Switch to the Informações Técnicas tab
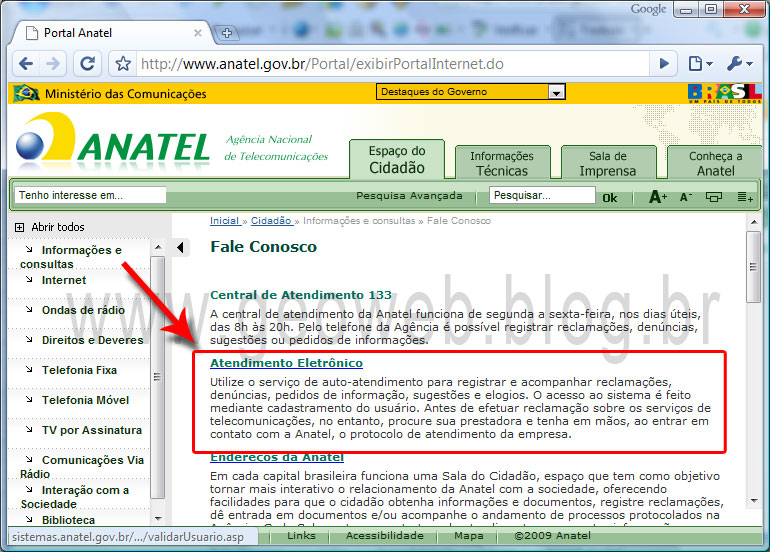This screenshot has width=770, height=552. [x=502, y=163]
